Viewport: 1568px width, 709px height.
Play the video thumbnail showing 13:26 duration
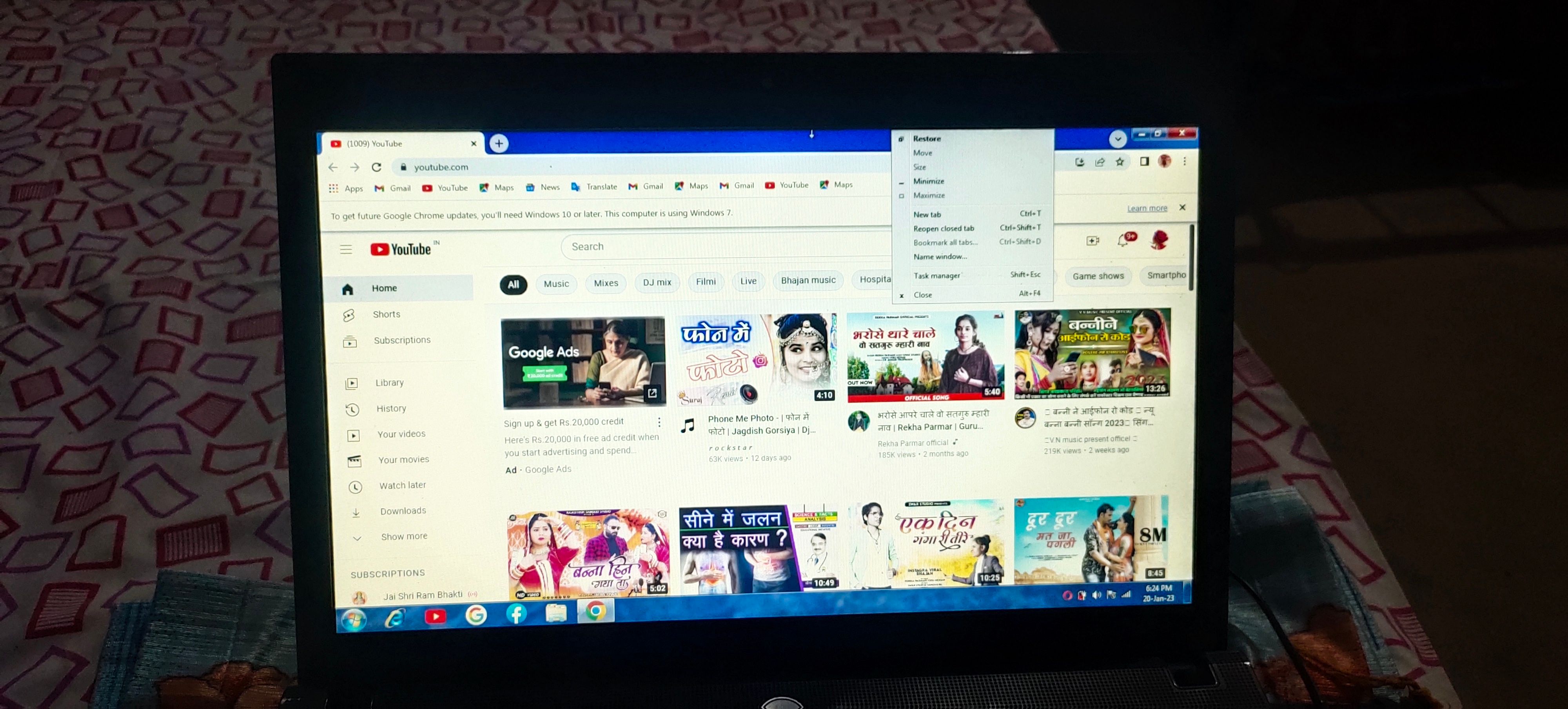click(1092, 353)
